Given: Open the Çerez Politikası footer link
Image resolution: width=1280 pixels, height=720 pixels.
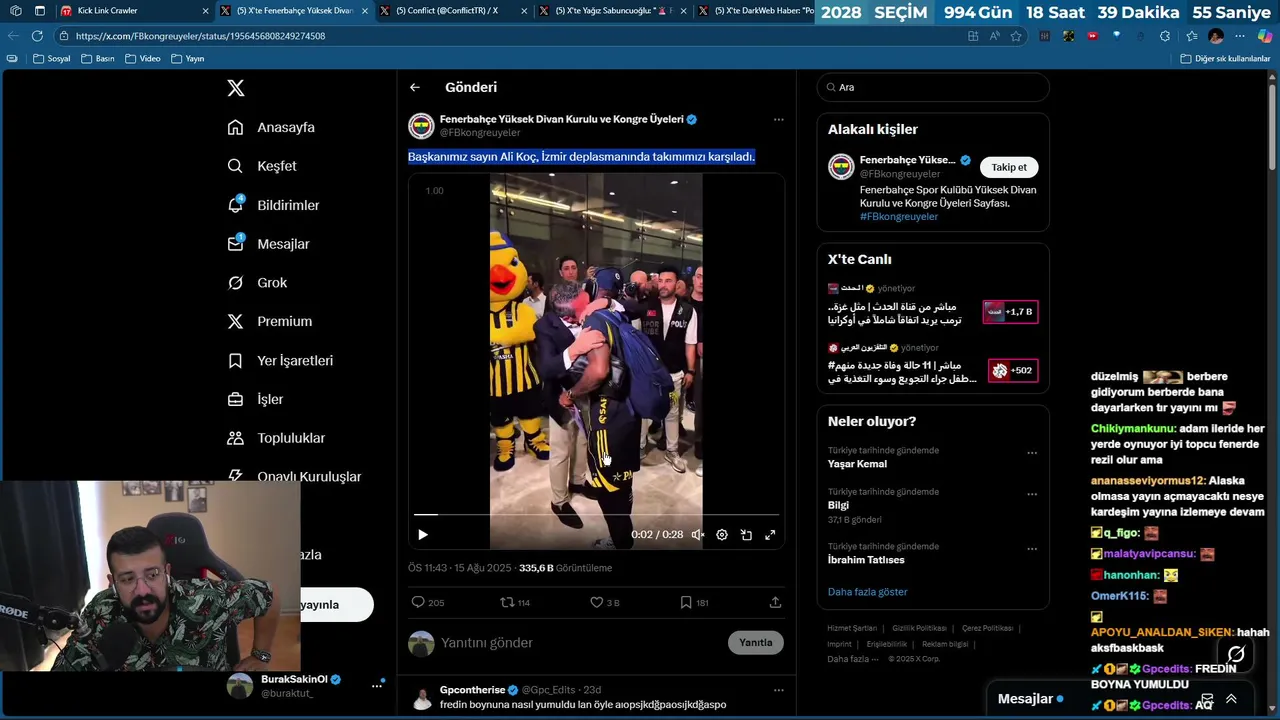Looking at the screenshot, I should tap(987, 628).
